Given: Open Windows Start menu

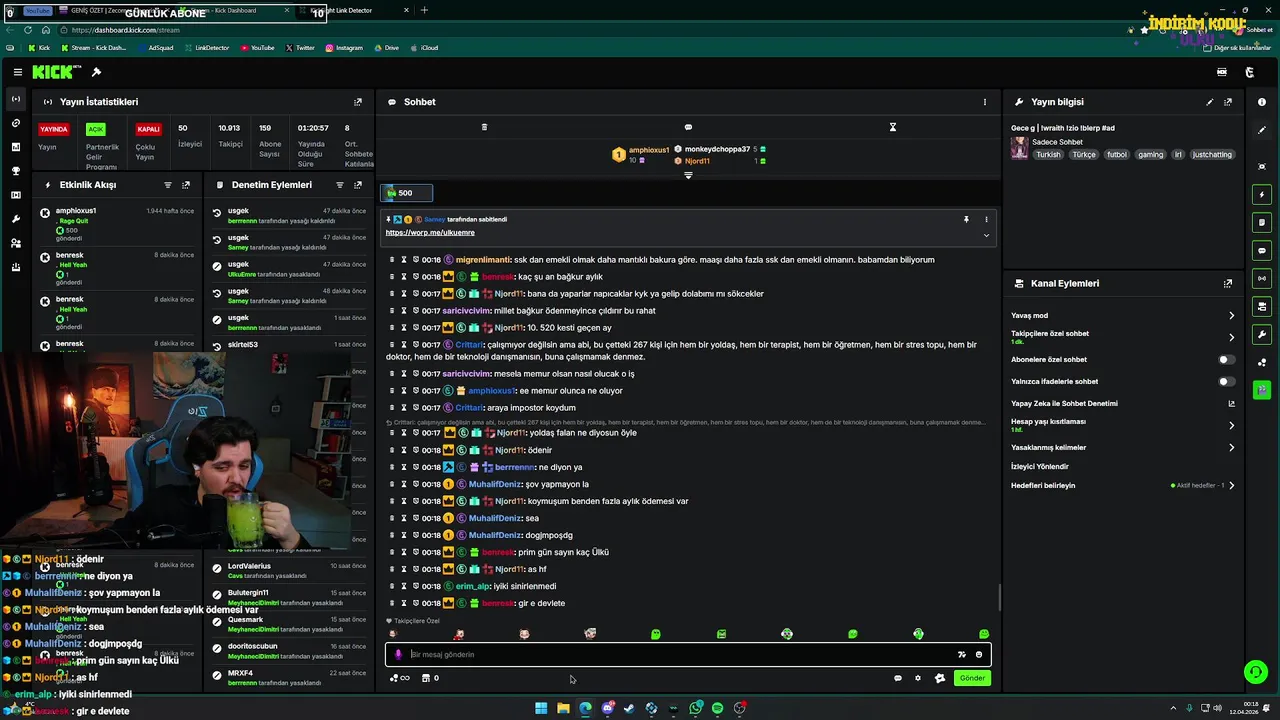Looking at the screenshot, I should [541, 708].
